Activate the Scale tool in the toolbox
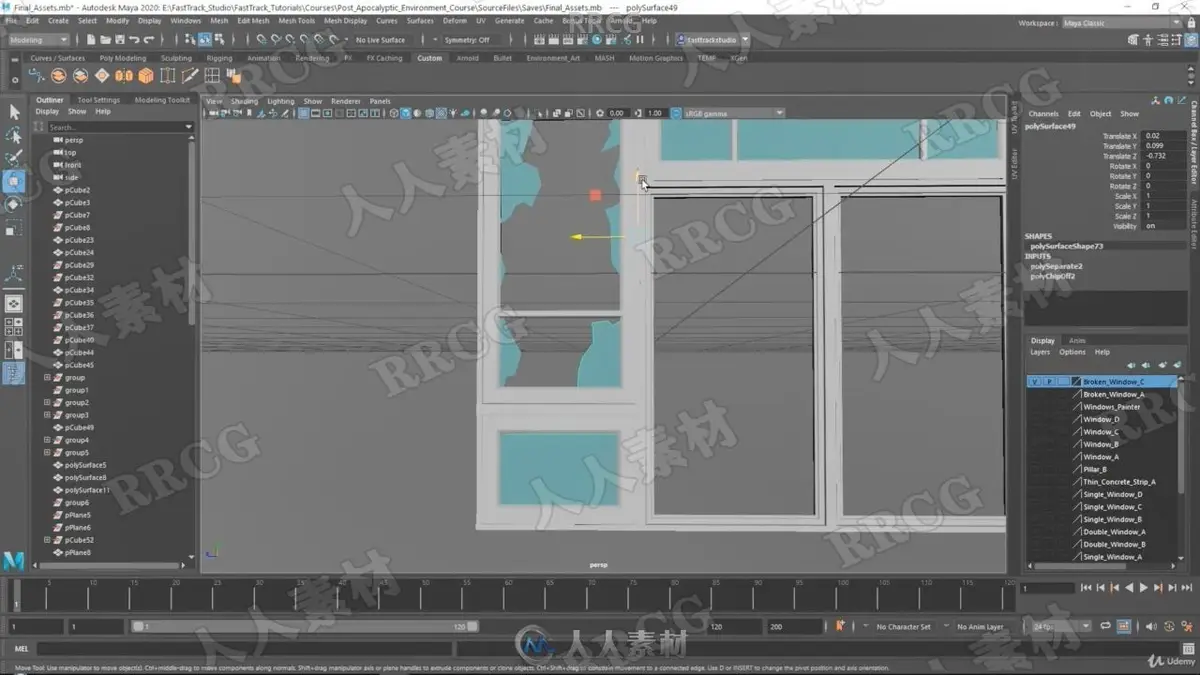This screenshot has width=1200, height=675. pos(14,228)
